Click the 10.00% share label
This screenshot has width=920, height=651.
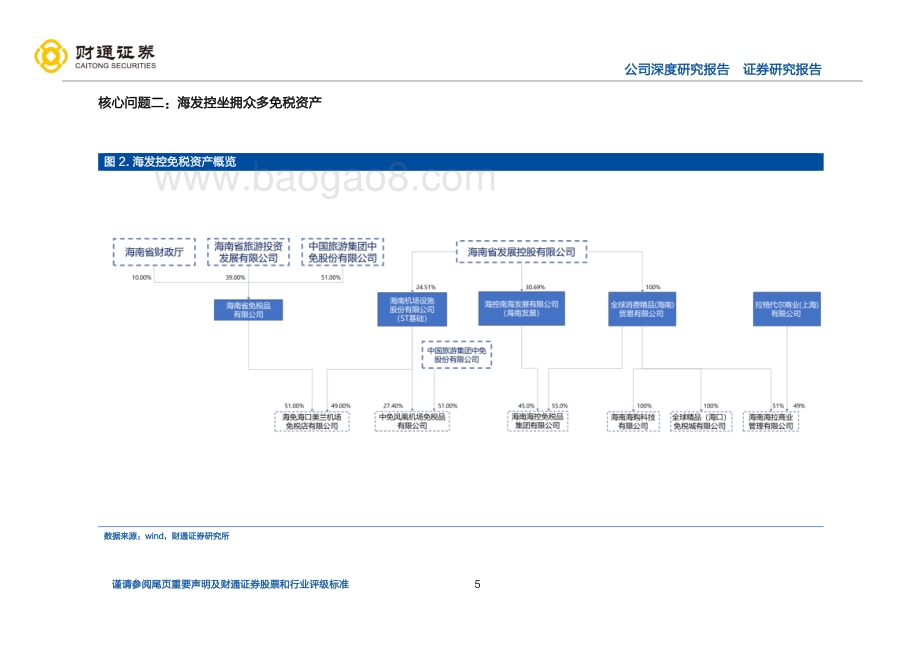pos(141,277)
